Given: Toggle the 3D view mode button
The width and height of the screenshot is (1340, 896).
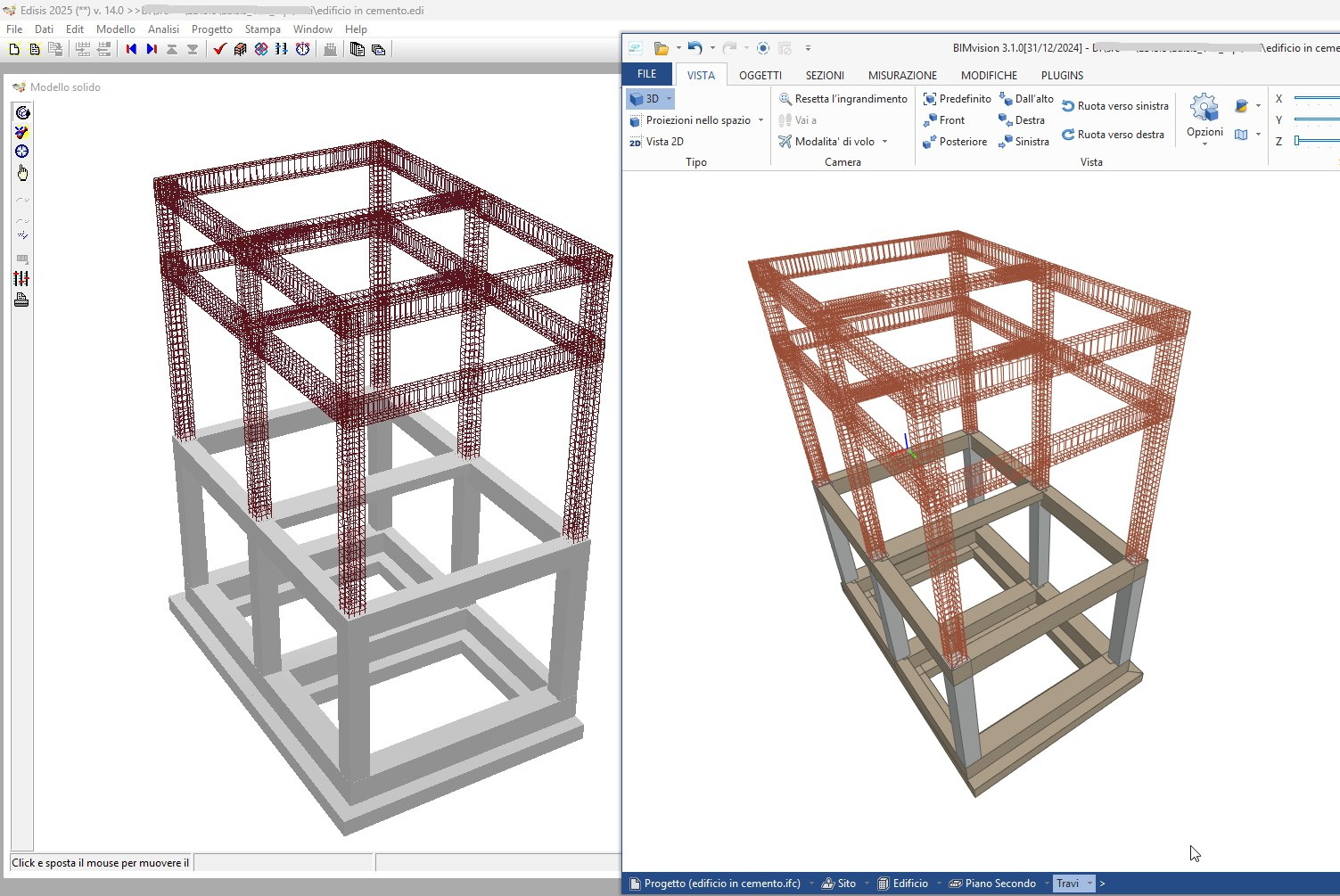Looking at the screenshot, I should coord(645,99).
